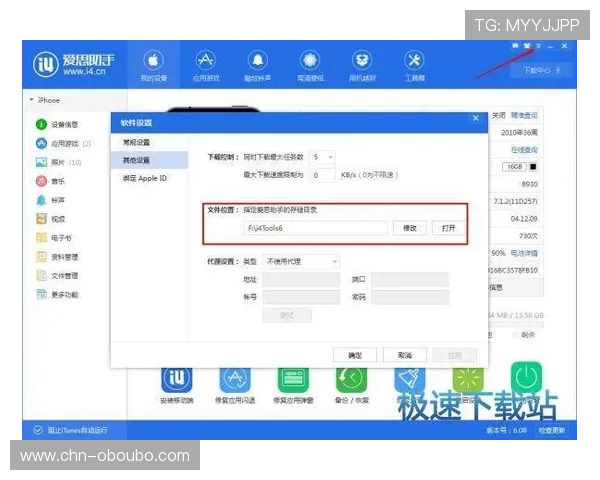Click the greyed Apply button
This screenshot has height=480, width=600.
coord(455,355)
